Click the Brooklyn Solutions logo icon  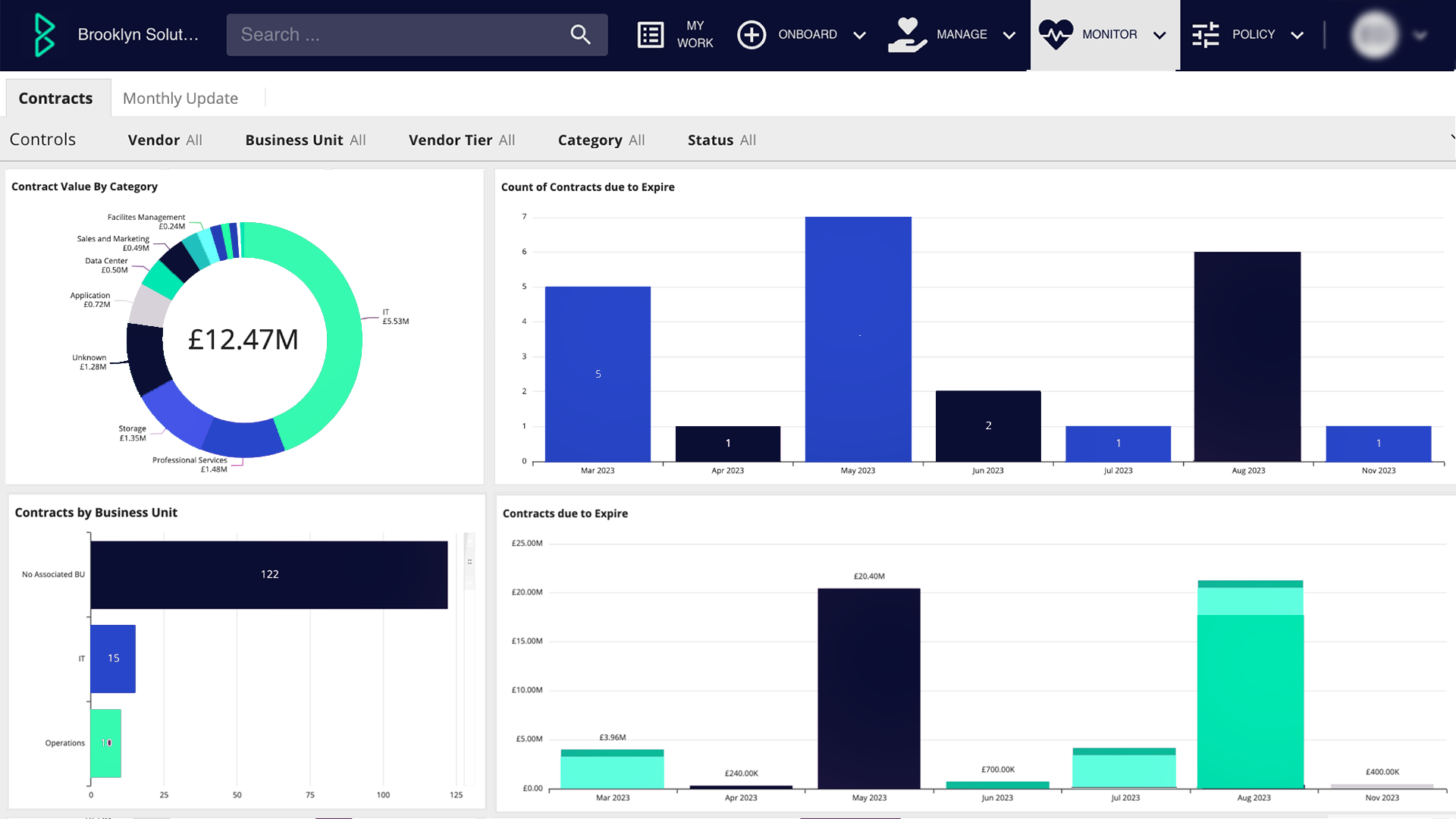(x=45, y=35)
